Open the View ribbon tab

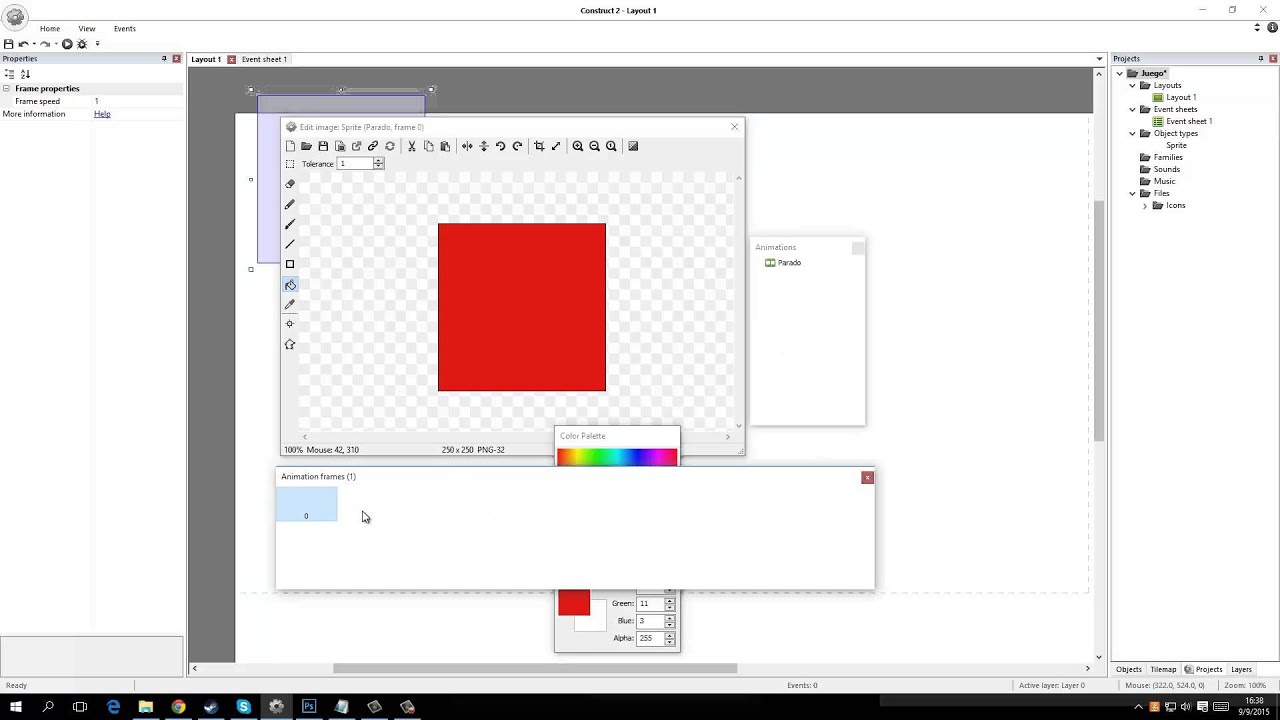point(87,29)
